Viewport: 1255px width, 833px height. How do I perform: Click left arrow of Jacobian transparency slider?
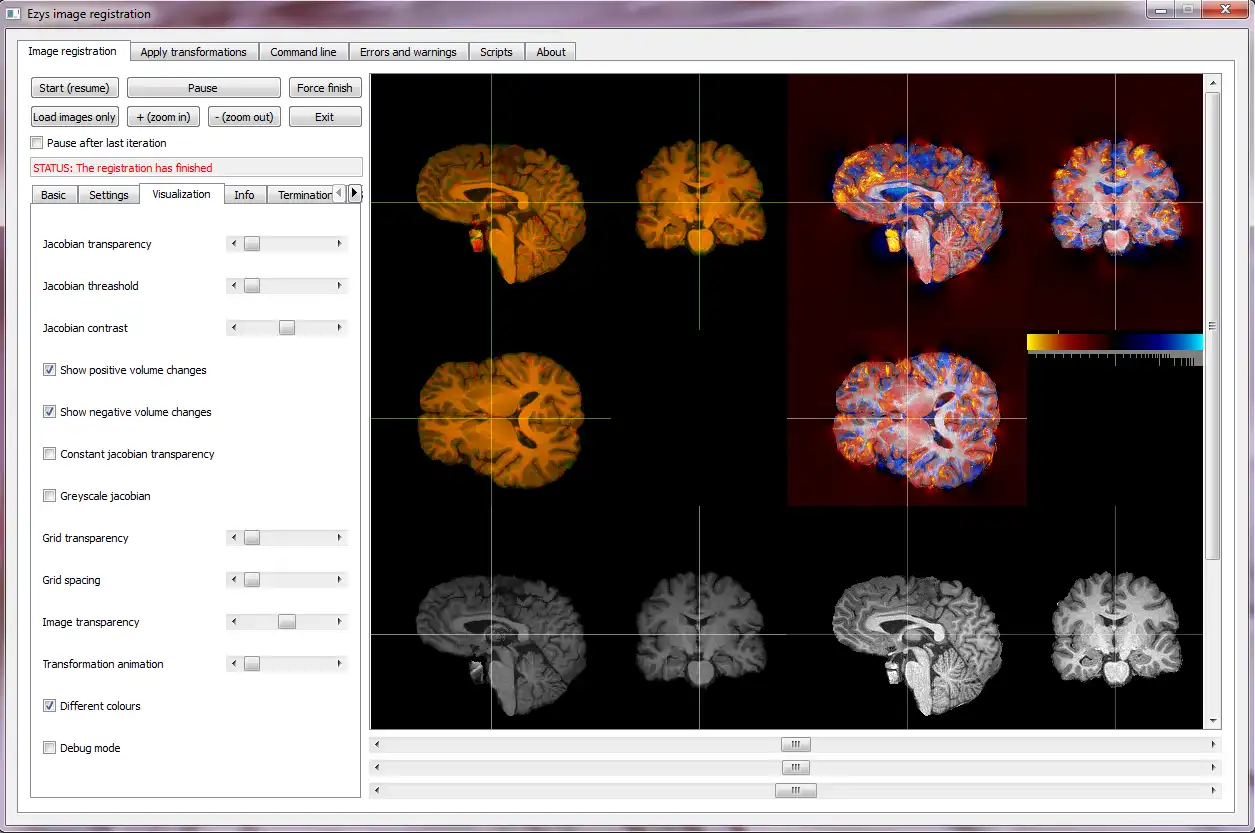point(234,244)
